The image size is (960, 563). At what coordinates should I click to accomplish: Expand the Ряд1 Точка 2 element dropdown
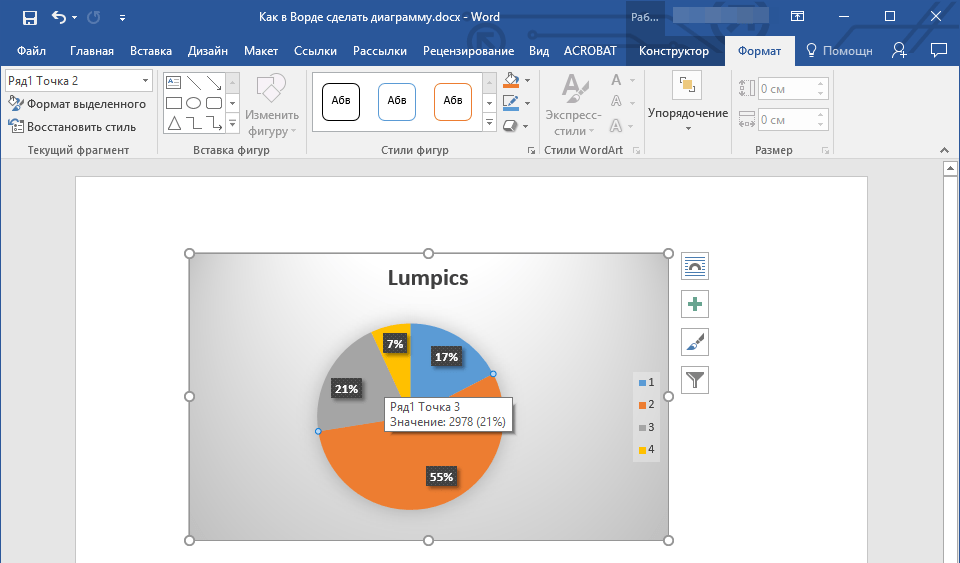[x=145, y=81]
